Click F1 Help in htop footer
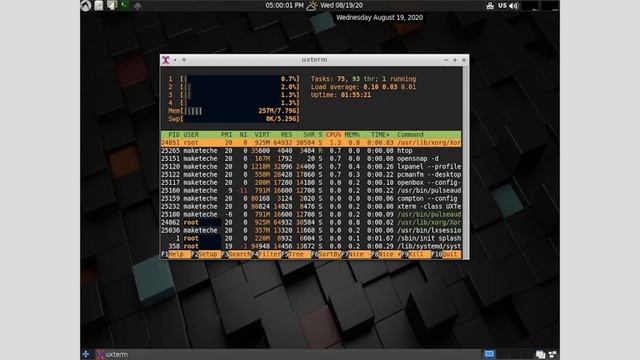The image size is (640, 360). tap(176, 254)
